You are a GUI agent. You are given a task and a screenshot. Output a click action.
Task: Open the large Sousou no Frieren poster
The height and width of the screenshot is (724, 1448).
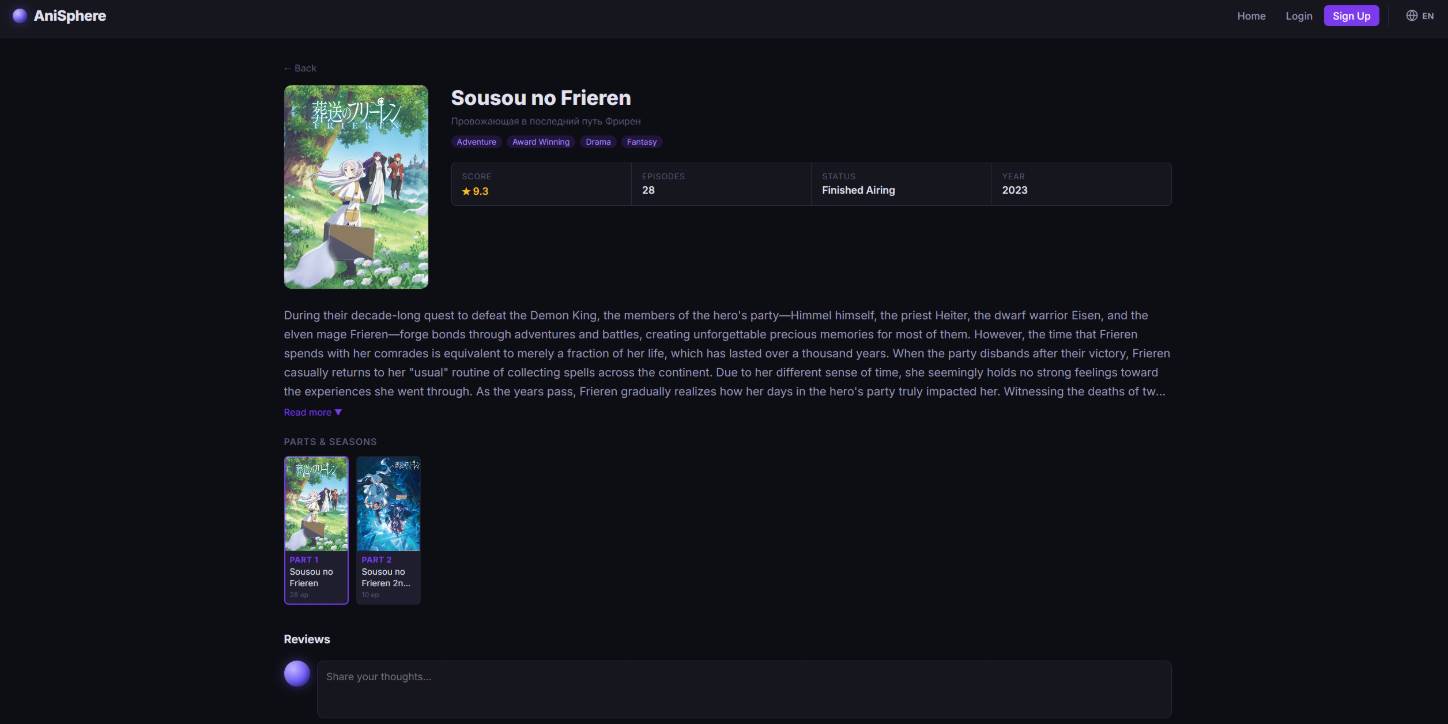356,187
